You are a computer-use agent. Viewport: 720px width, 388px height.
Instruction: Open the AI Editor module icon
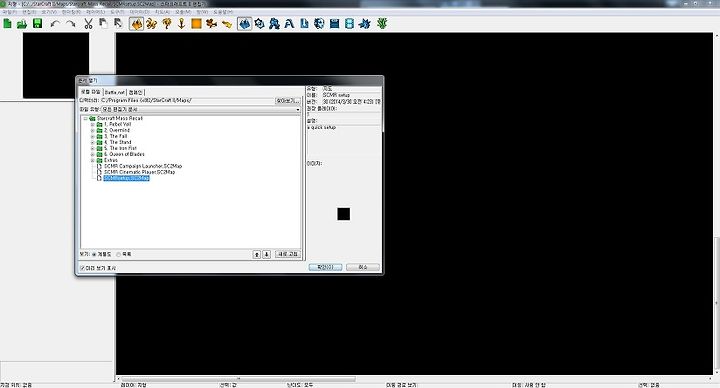coord(319,24)
